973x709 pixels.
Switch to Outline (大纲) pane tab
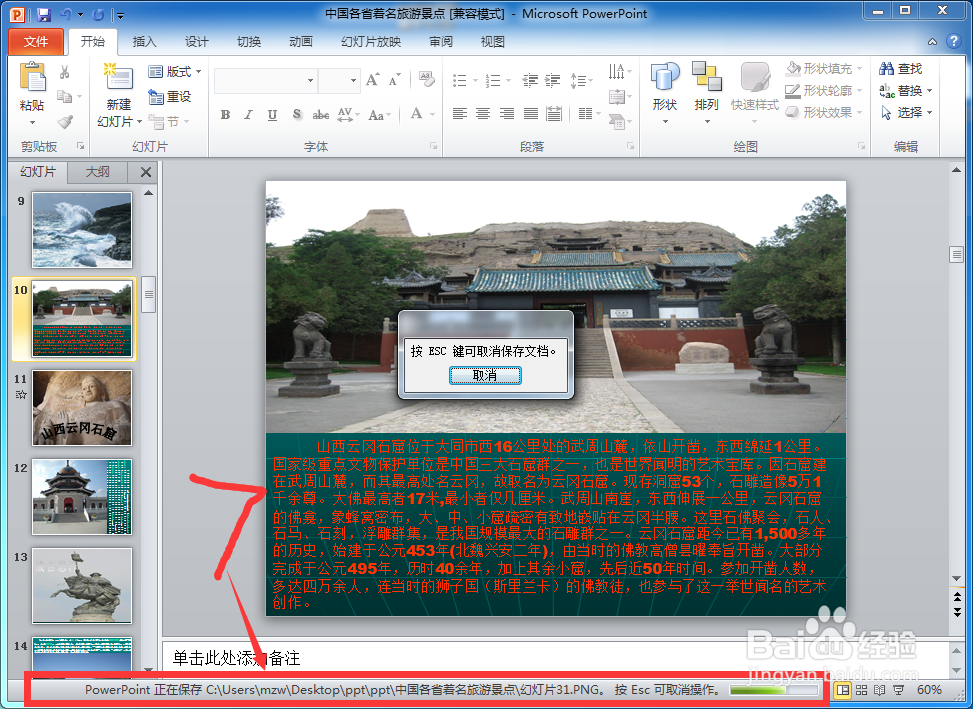click(97, 172)
